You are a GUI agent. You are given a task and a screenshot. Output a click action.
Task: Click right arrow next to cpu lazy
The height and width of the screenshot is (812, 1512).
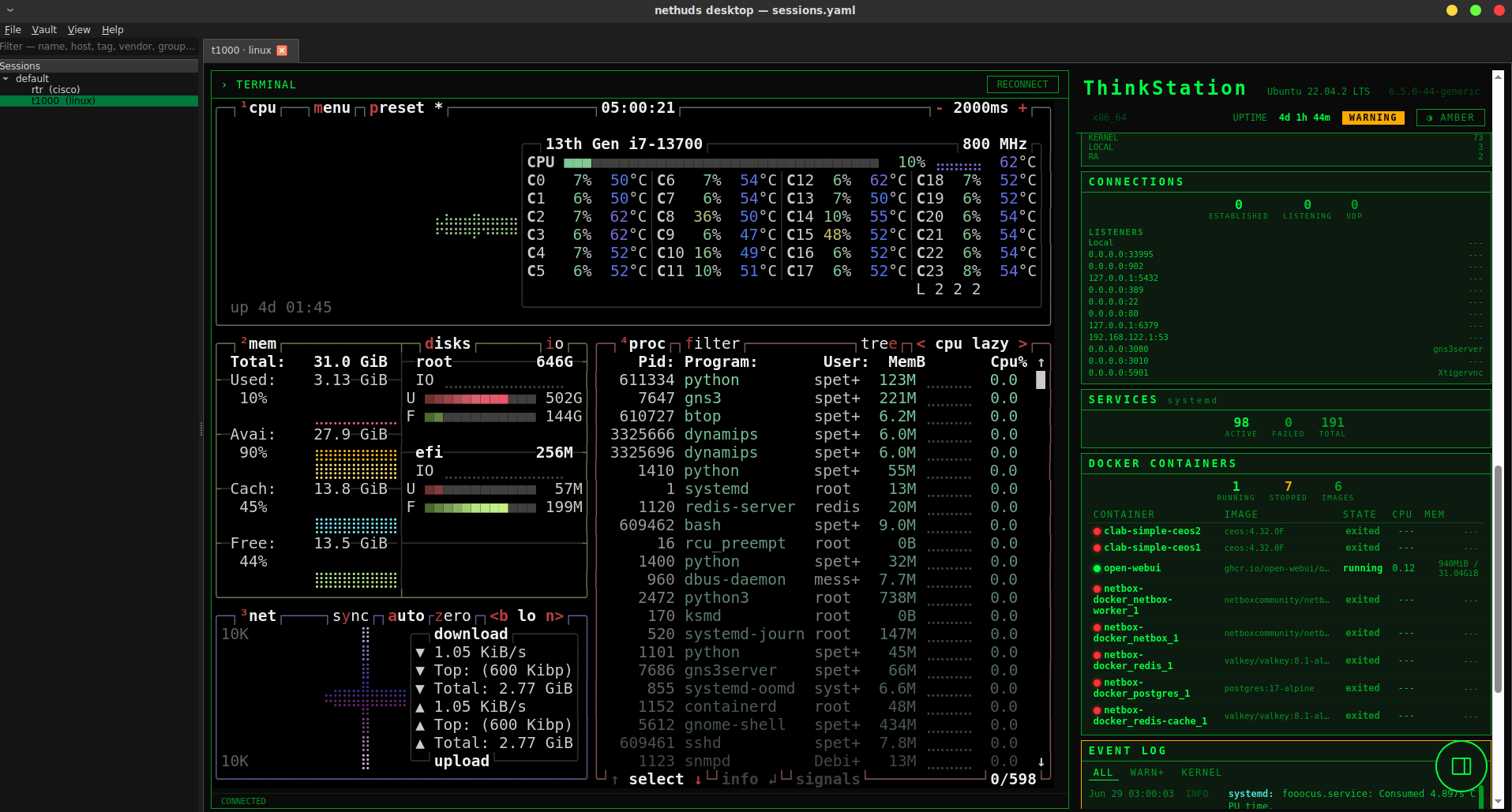pyautogui.click(x=1022, y=344)
